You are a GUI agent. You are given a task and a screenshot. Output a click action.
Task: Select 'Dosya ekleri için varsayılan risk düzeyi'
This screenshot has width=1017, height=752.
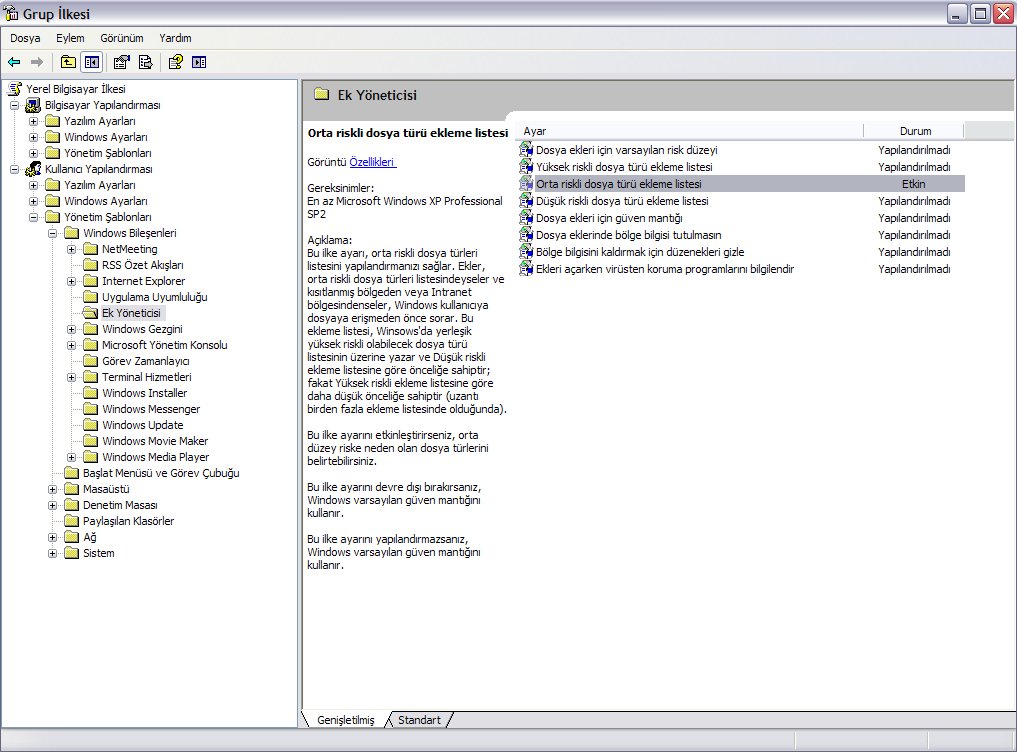pos(627,150)
